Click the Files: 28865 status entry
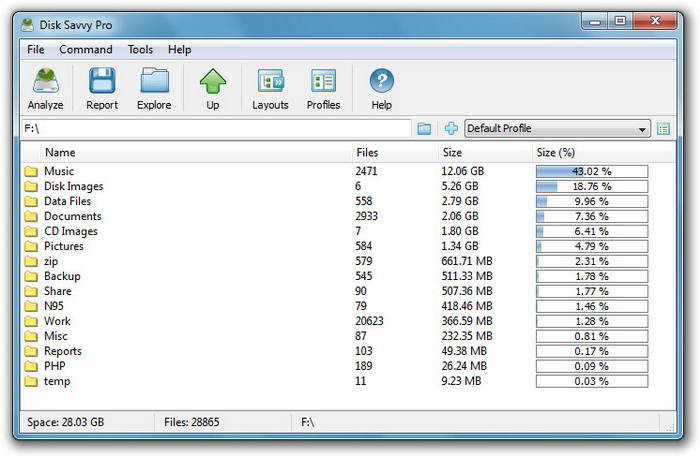 [192, 422]
